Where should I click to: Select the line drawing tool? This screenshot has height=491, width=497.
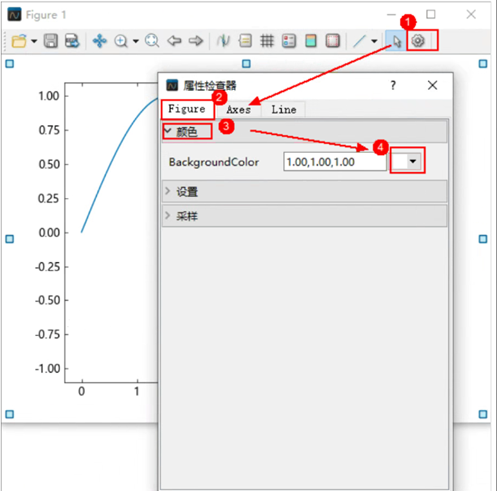click(359, 41)
